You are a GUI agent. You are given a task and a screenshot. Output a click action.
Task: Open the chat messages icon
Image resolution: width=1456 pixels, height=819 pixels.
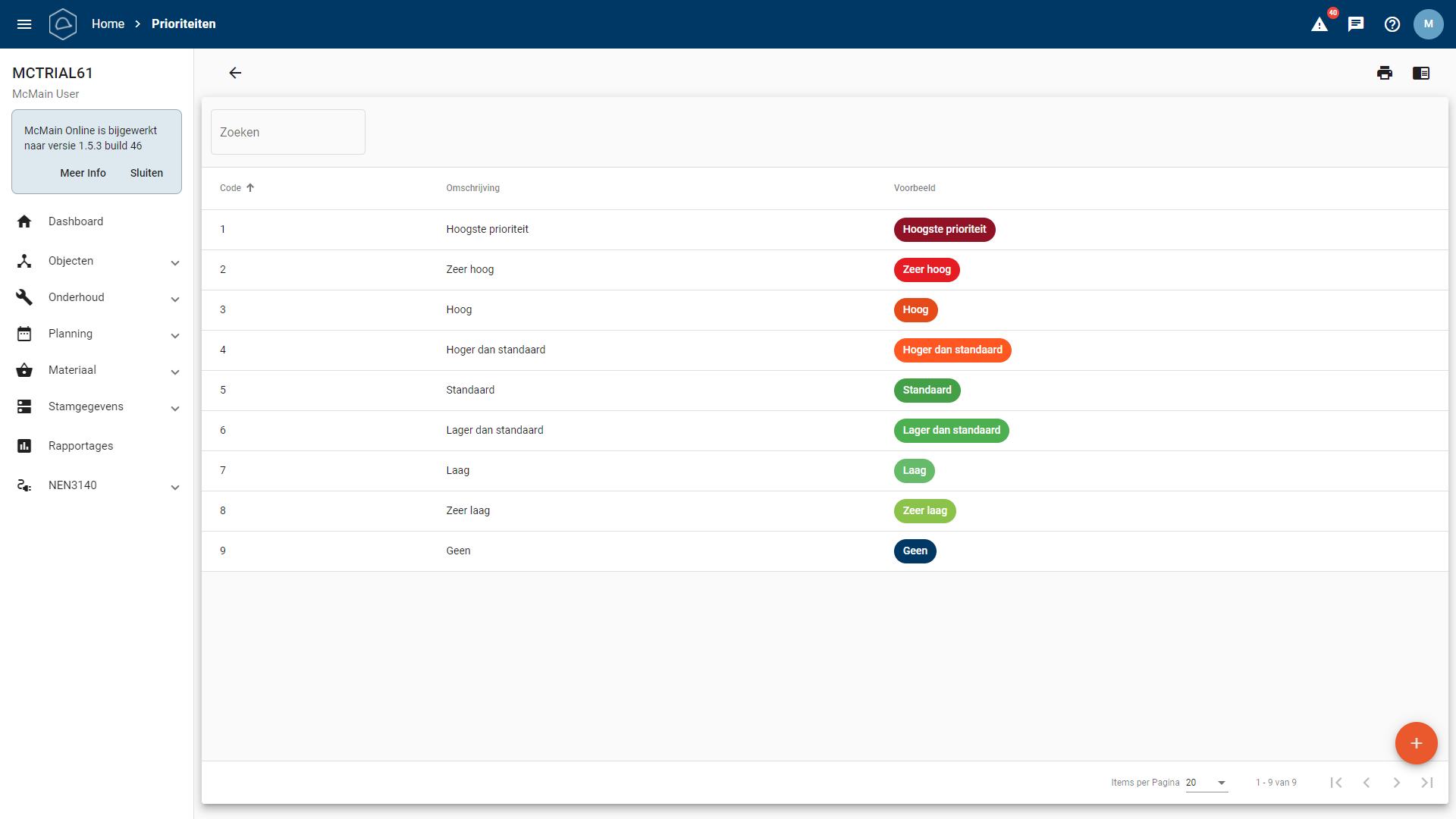[1356, 24]
